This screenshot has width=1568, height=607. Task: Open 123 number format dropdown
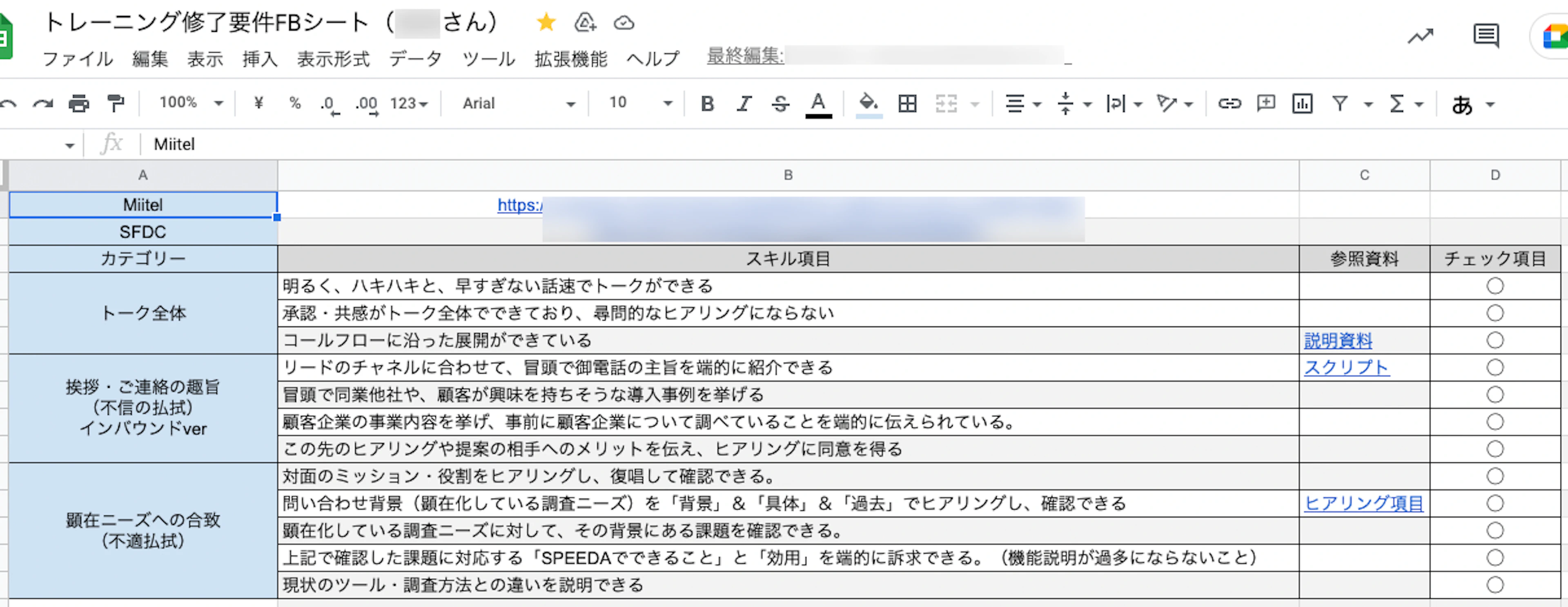[x=409, y=104]
